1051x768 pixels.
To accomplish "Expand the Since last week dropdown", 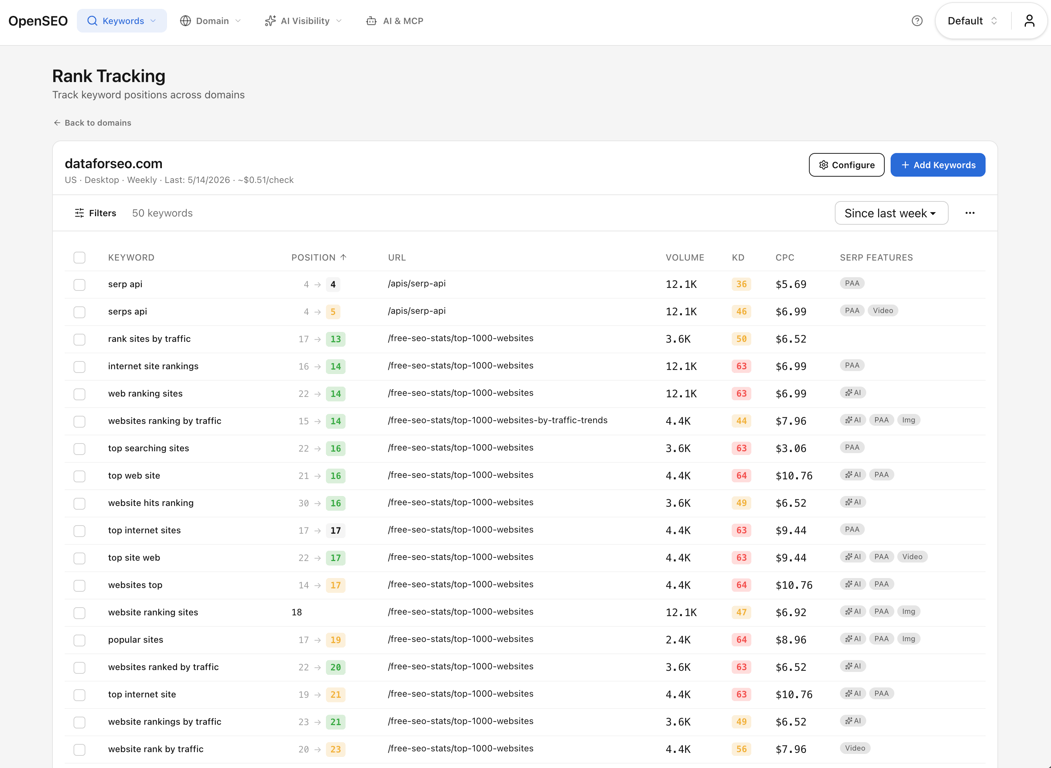I will coord(891,213).
